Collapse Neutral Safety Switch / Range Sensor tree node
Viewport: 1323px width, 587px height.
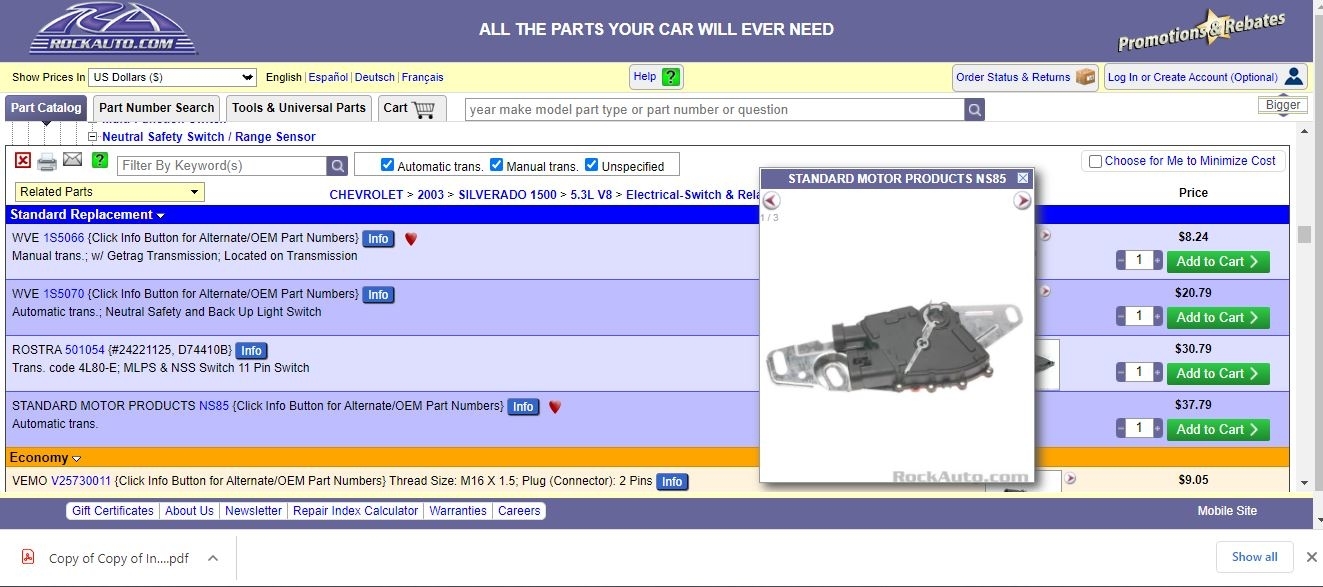coord(93,137)
